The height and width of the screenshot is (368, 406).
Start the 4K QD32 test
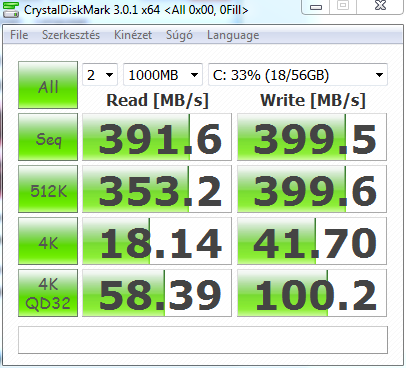[48, 293]
